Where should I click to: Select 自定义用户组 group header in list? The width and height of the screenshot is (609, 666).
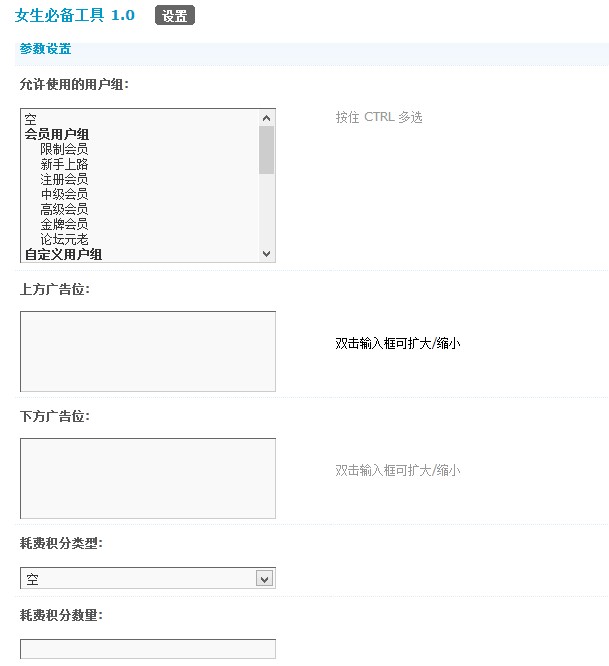pyautogui.click(x=63, y=254)
